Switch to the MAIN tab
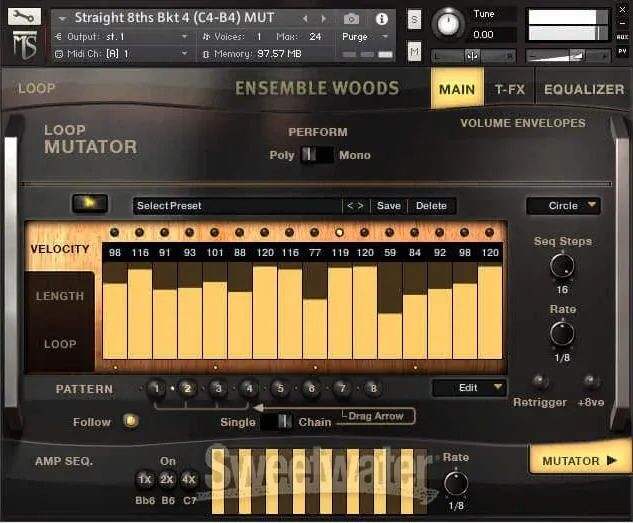 pyautogui.click(x=457, y=89)
